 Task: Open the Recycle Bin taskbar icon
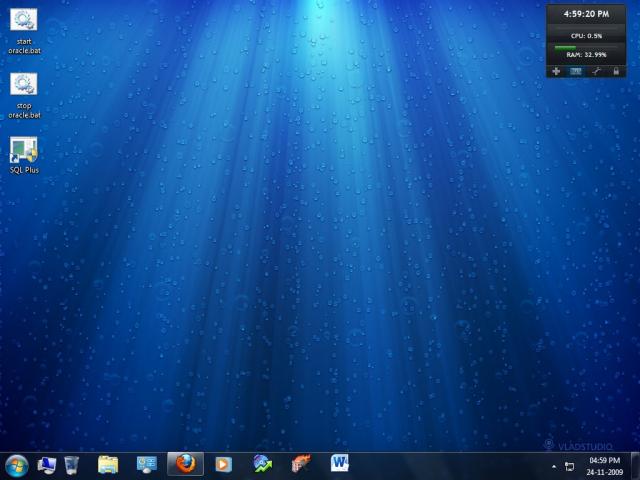(71, 465)
